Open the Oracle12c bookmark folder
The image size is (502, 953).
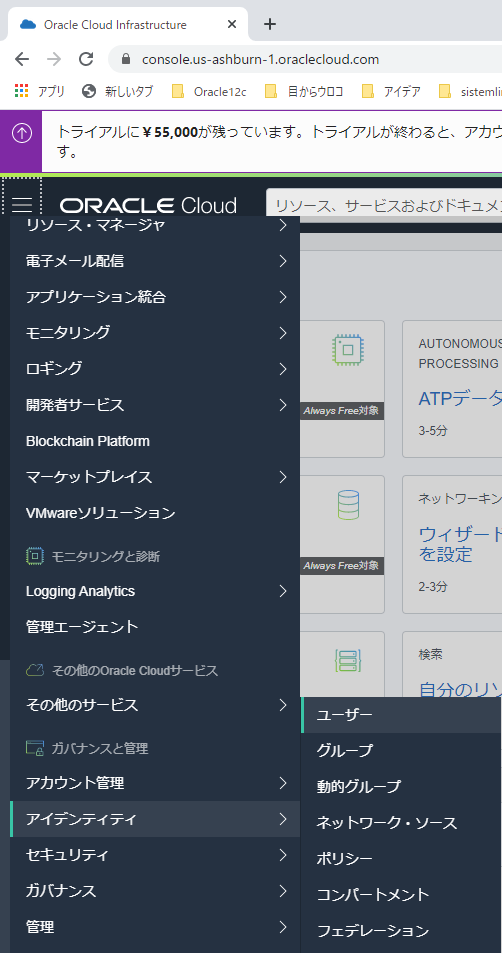pos(209,92)
